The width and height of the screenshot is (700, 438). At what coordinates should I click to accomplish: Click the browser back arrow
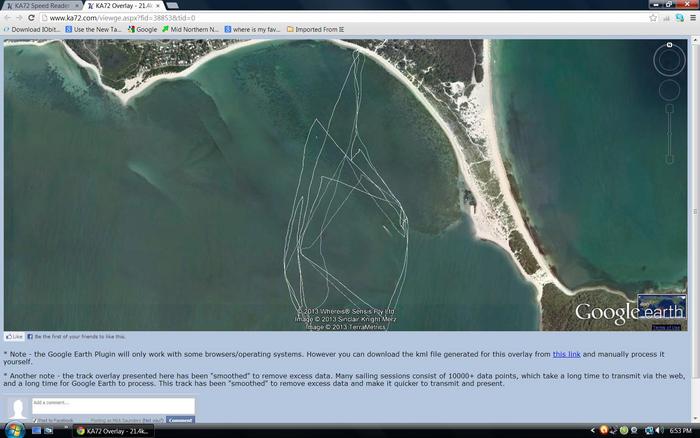(8, 18)
